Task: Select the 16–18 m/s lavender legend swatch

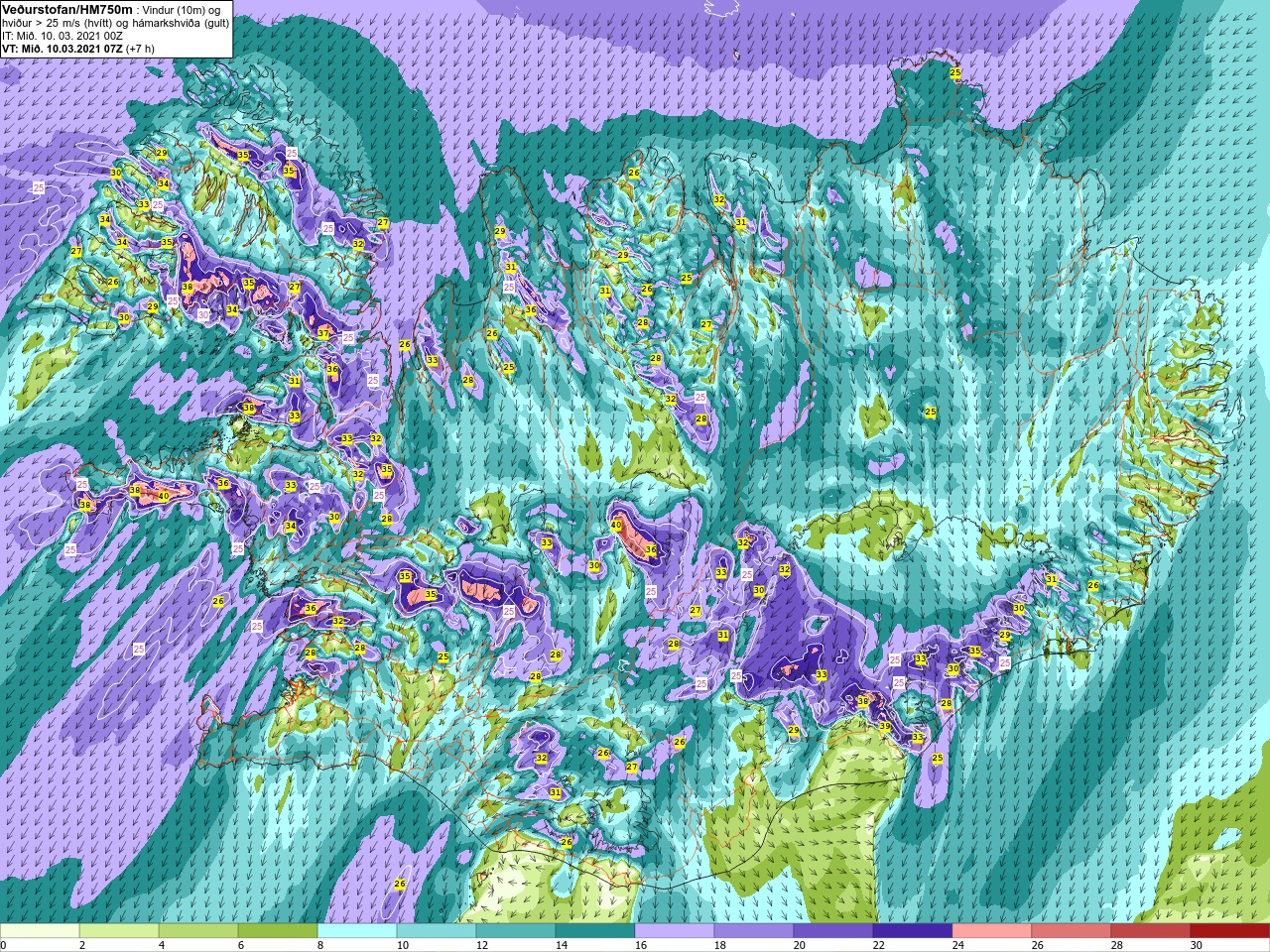Action: coord(675,931)
